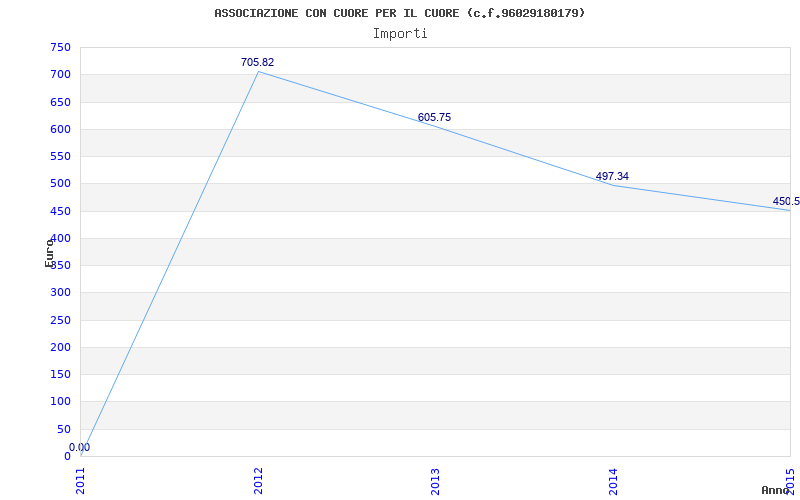The height and width of the screenshot is (500, 800).
Task: Click the 700 y-axis value
Action: 60,74
